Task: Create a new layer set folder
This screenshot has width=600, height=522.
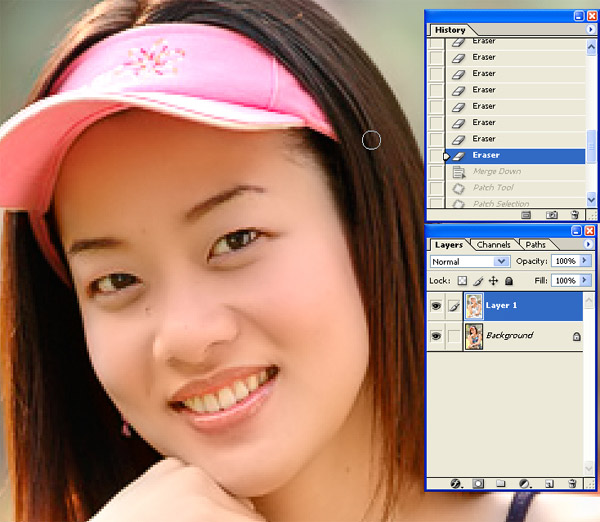Action: tap(501, 484)
